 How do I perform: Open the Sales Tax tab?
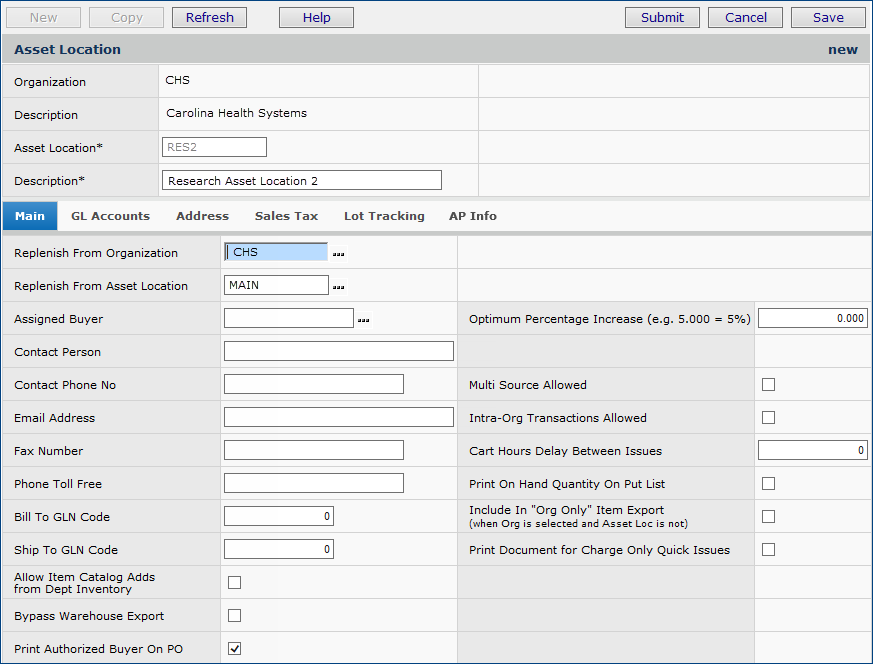tap(286, 216)
